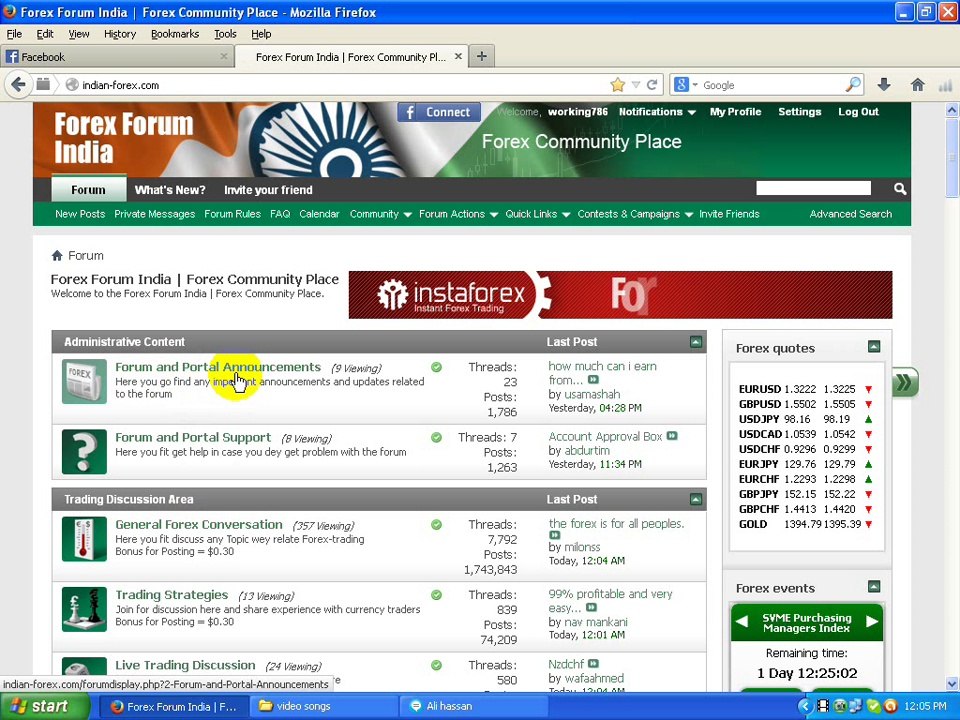This screenshot has height=720, width=960.
Task: Open the Forum and Portal Announcements newspaper icon
Action: click(x=84, y=381)
